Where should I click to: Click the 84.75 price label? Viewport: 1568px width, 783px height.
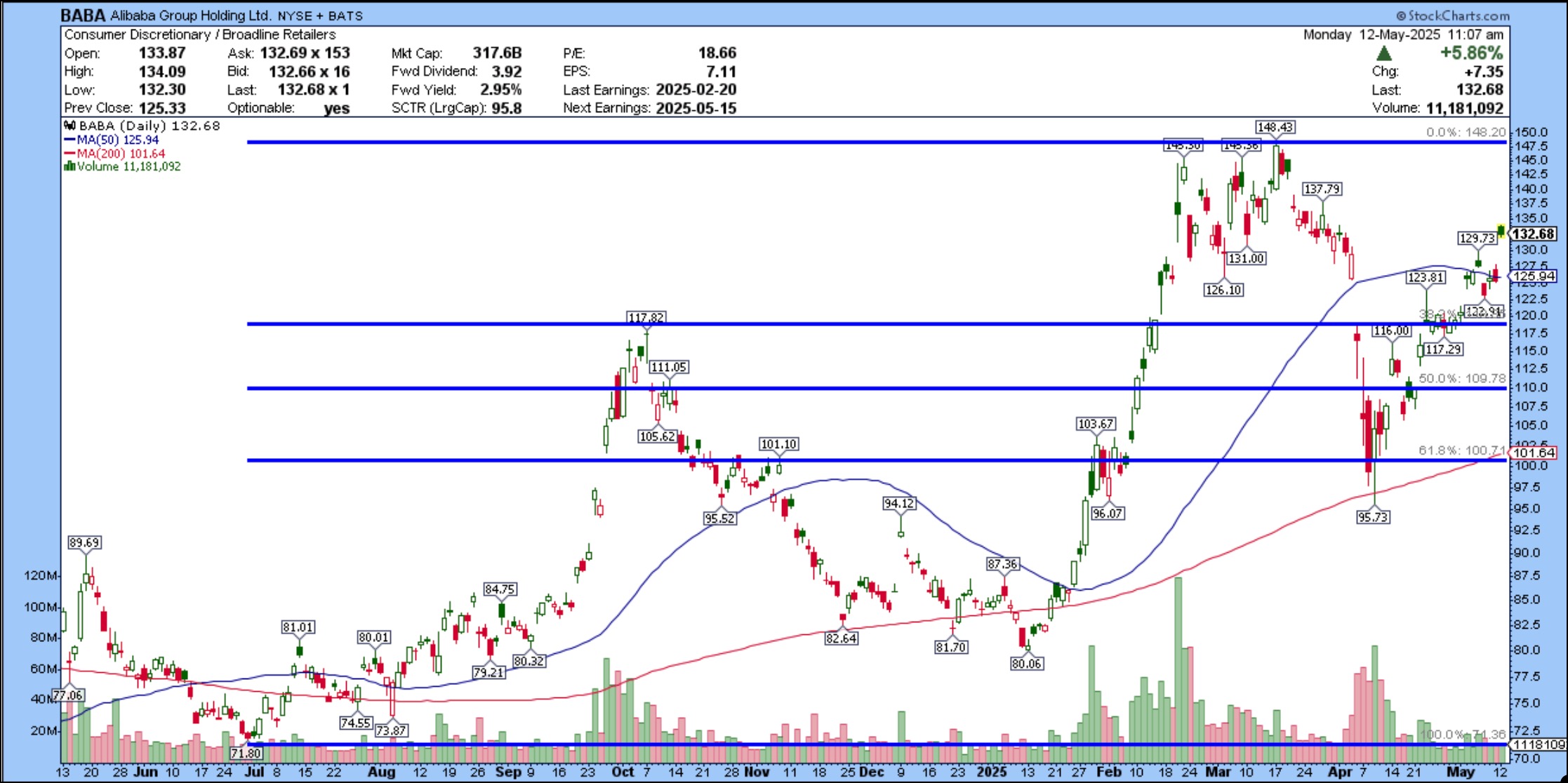(x=500, y=589)
